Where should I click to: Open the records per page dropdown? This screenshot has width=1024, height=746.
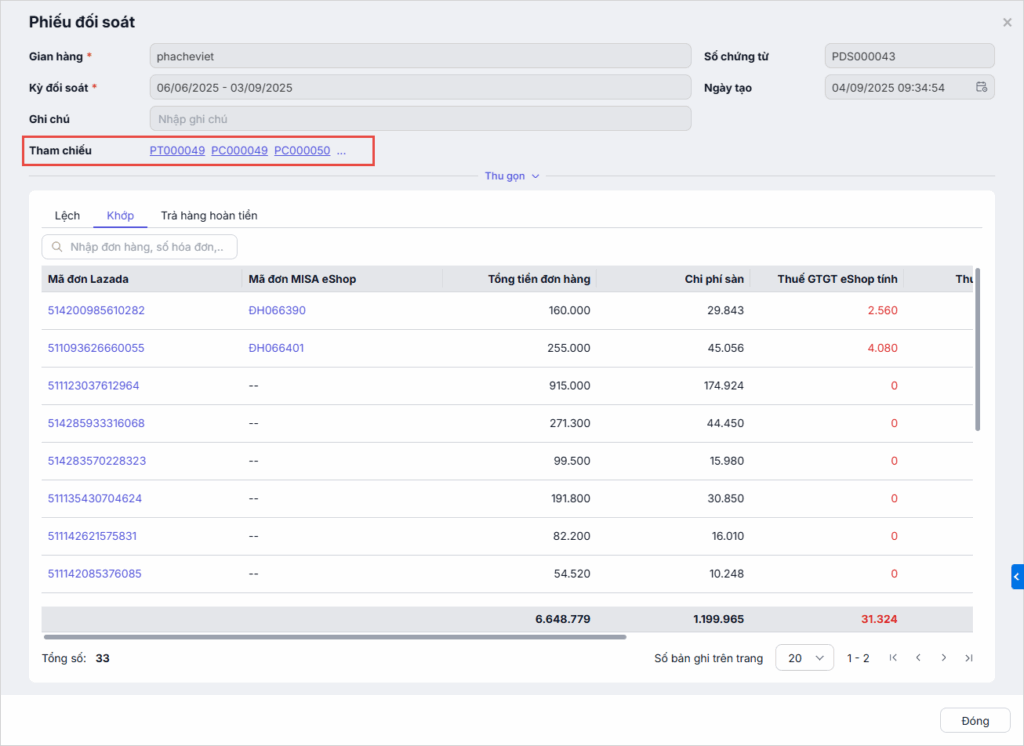804,658
